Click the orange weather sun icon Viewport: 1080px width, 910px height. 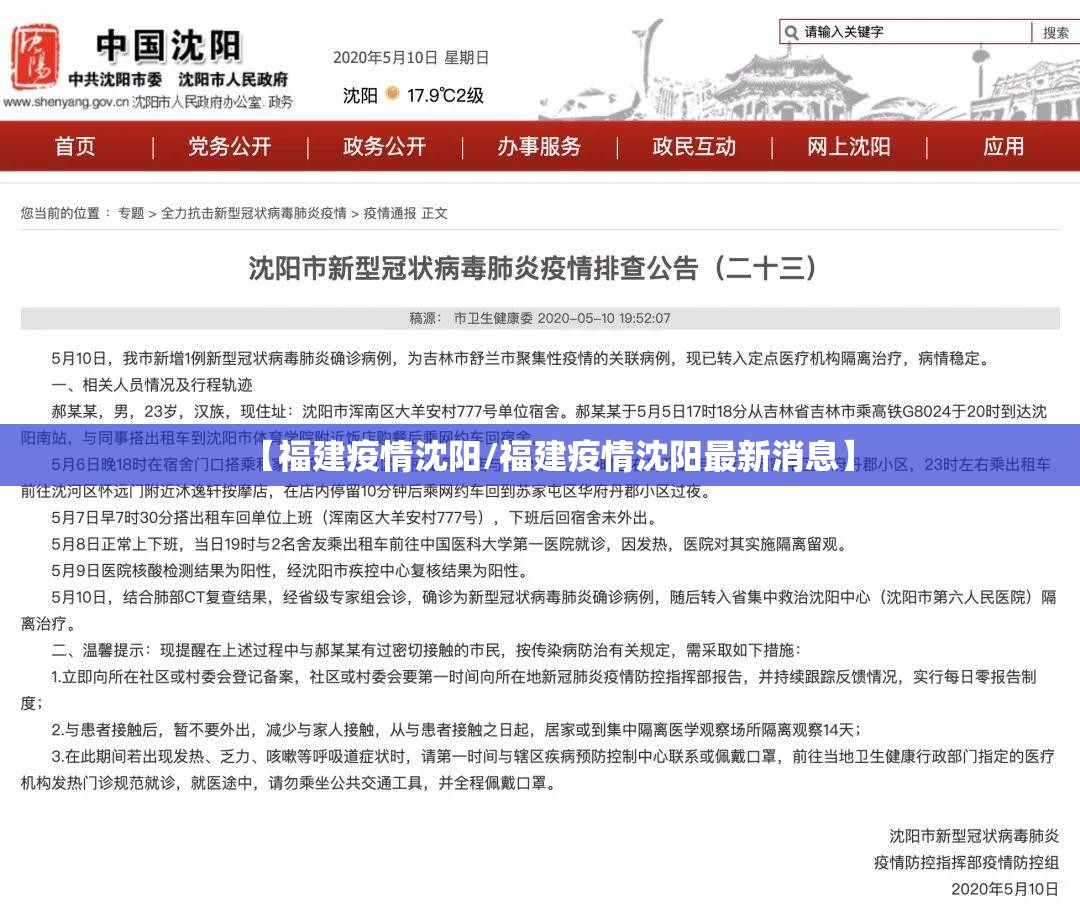pyautogui.click(x=392, y=94)
